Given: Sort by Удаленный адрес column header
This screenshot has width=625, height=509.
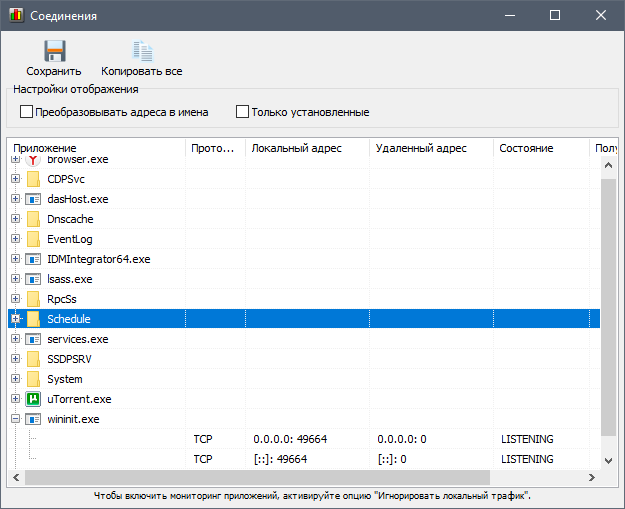Looking at the screenshot, I should click(432, 148).
